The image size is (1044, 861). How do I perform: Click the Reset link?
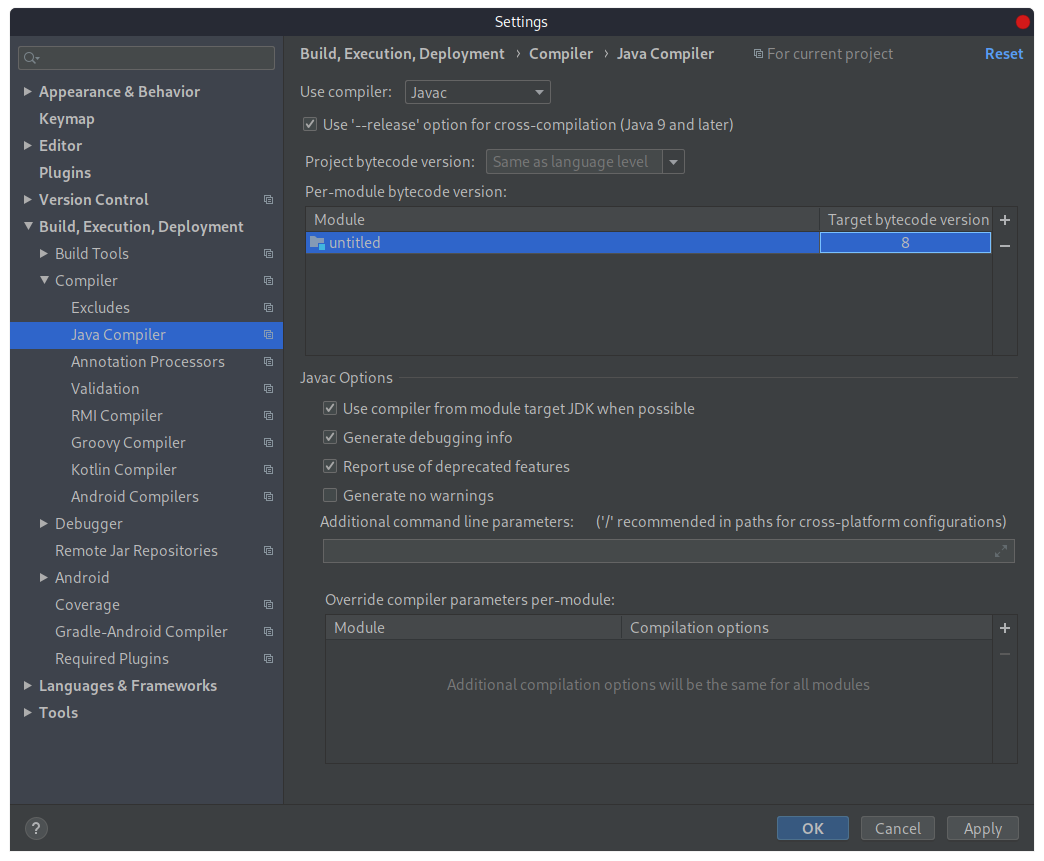[x=1004, y=53]
